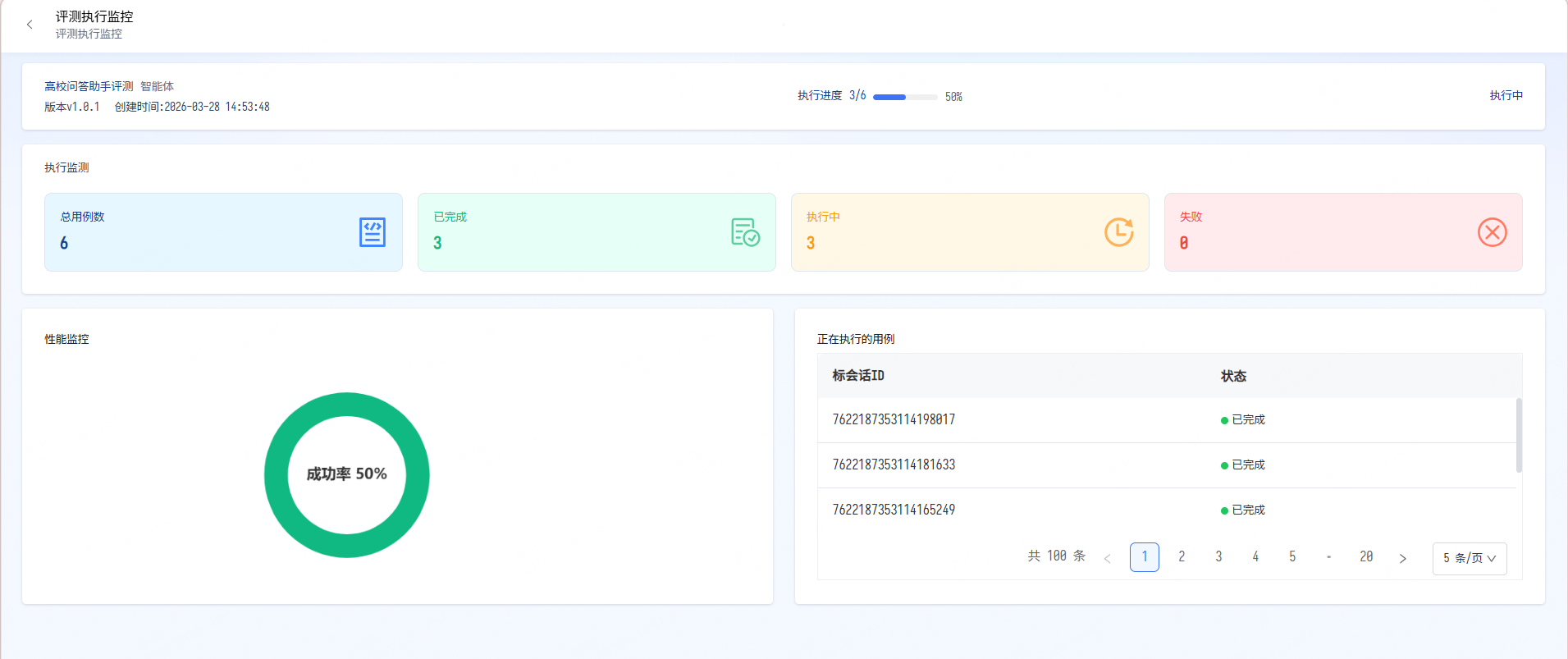Click the 3/6 progress count
The width and height of the screenshot is (1568, 659).
click(857, 95)
